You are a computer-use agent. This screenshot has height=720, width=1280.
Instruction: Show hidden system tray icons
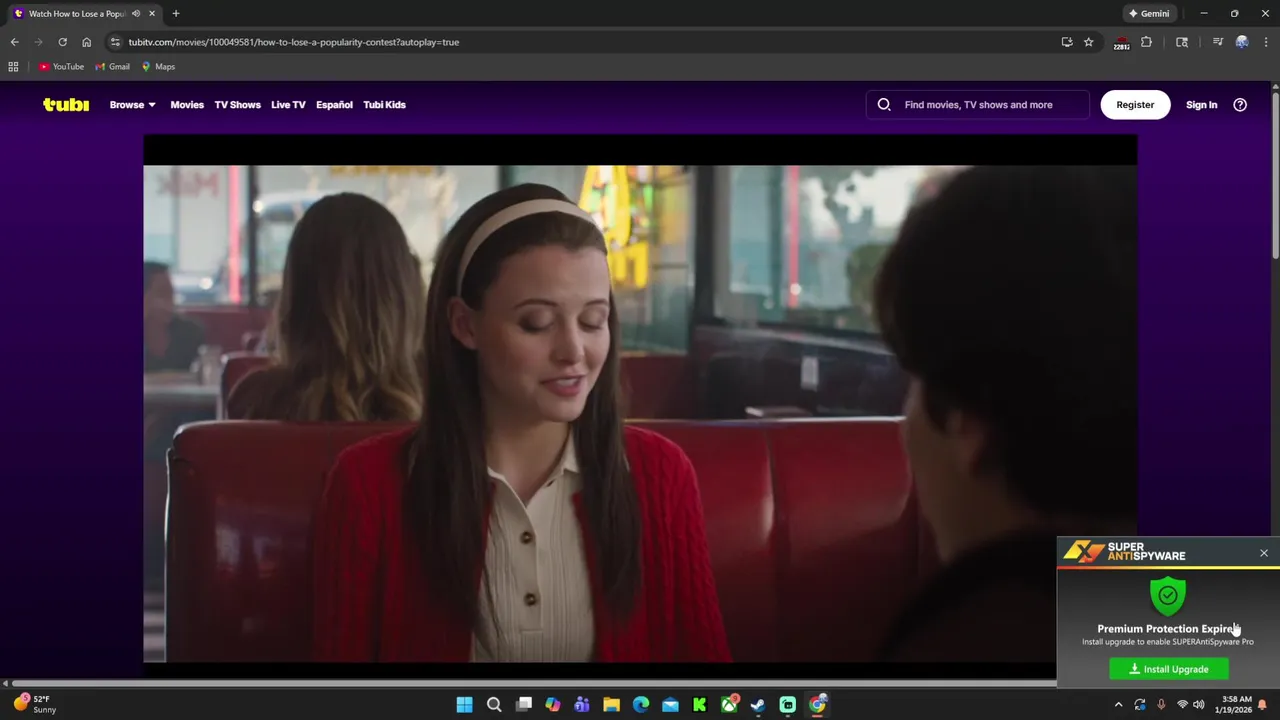click(1118, 705)
